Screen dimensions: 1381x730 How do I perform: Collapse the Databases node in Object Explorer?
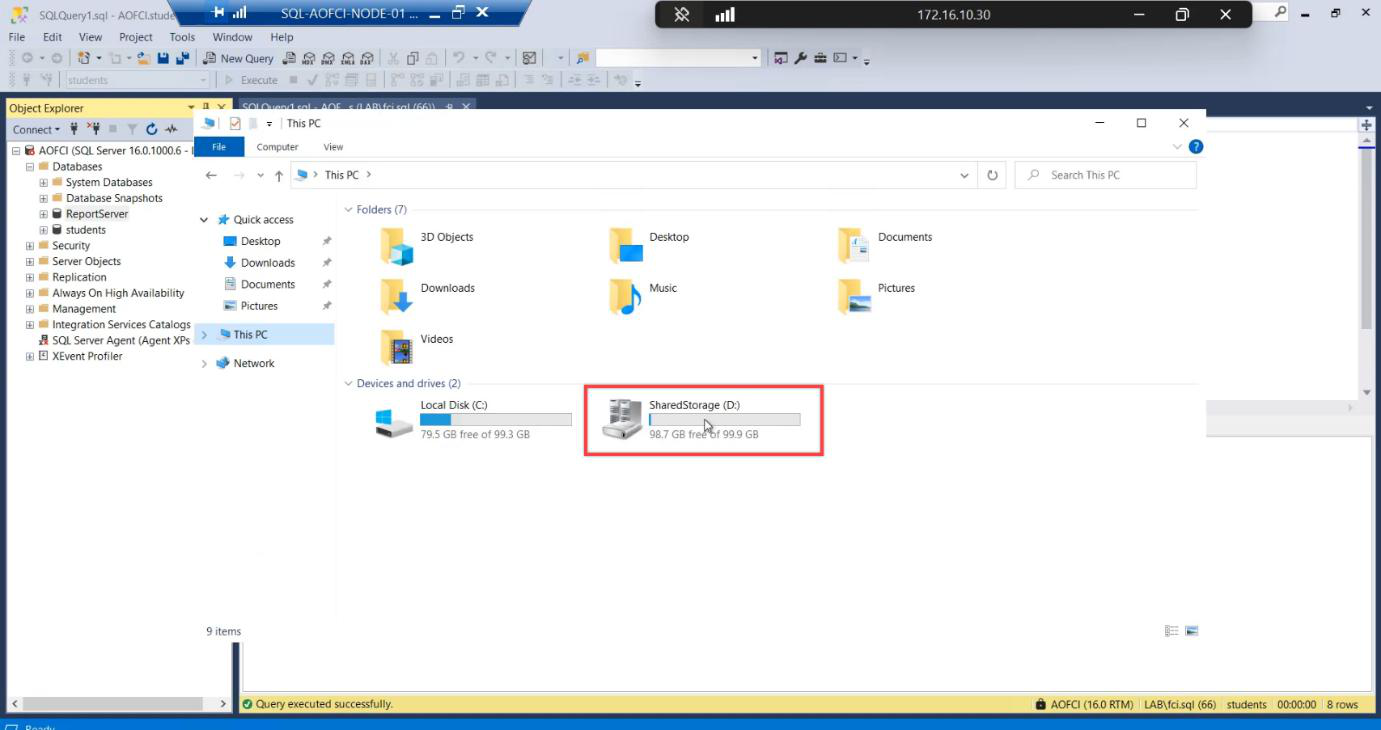[30, 167]
